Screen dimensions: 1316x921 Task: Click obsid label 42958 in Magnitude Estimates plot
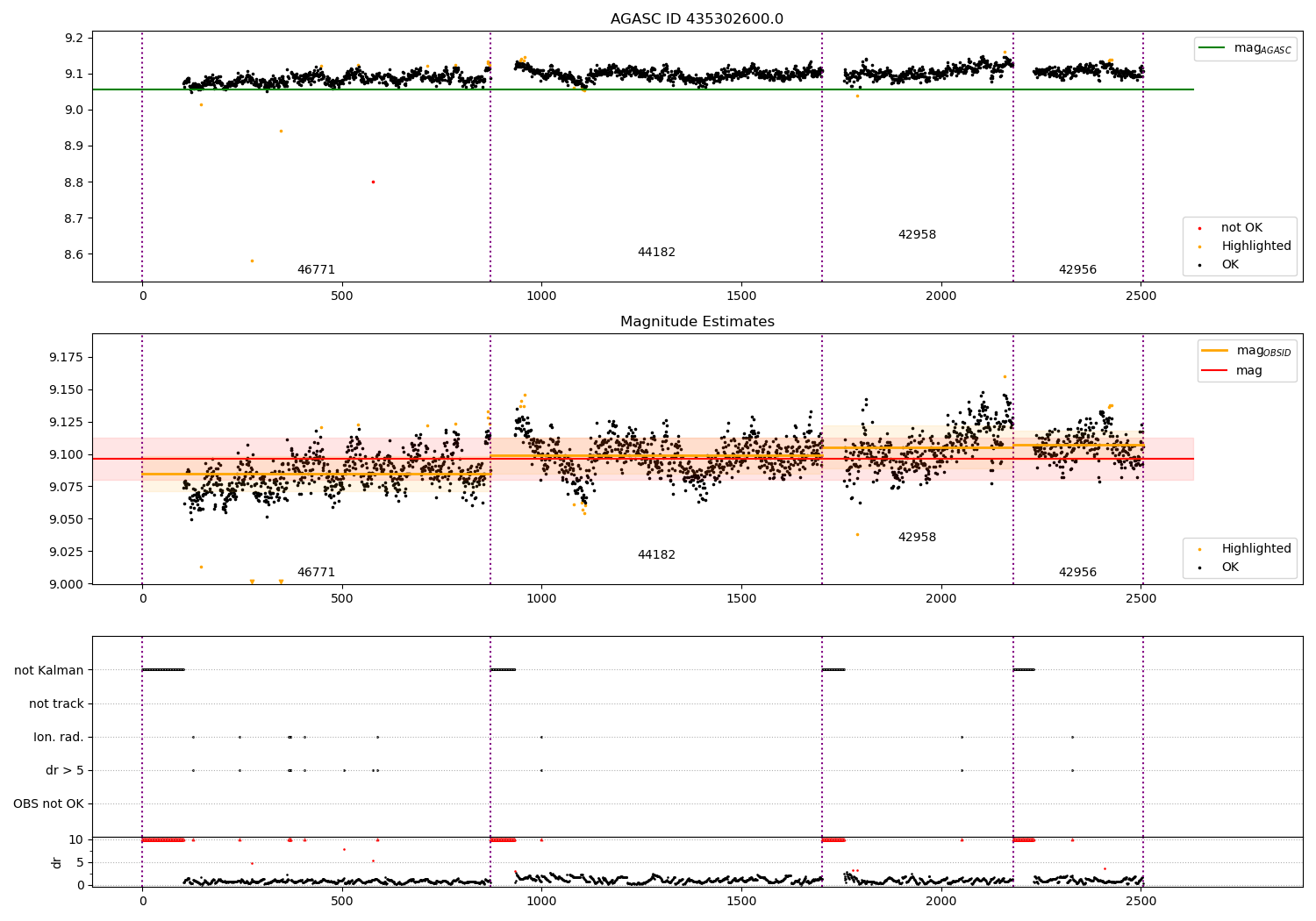click(917, 538)
